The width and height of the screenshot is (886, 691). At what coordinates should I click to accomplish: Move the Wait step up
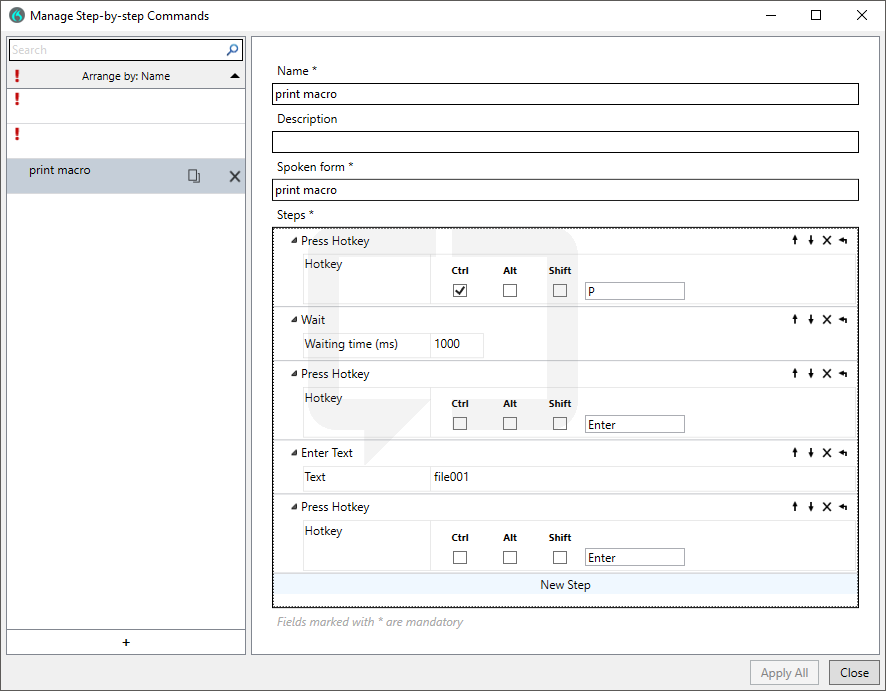tap(795, 320)
